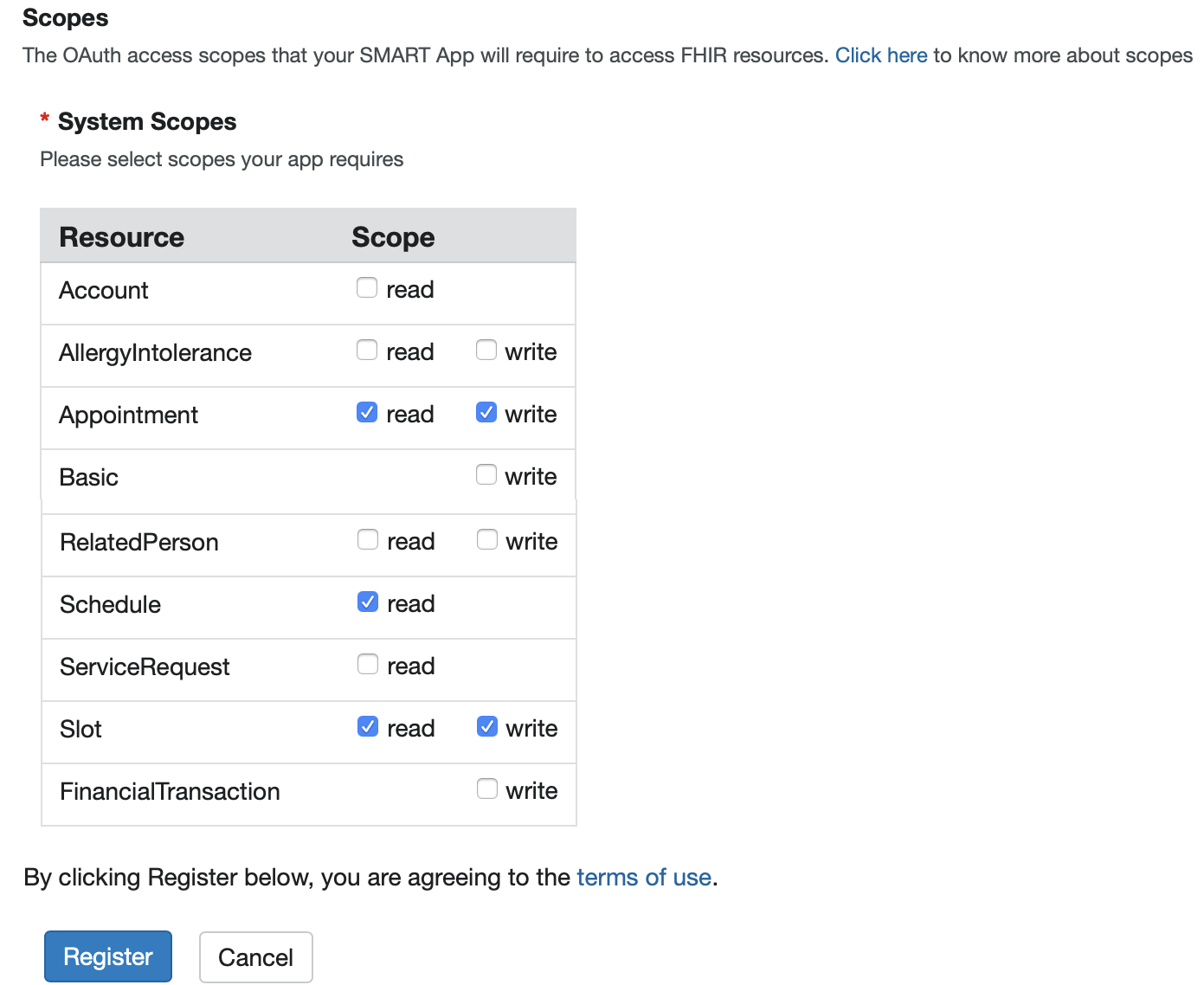Screen dimensions: 1204x985
Task: Select RelatedPerson read scope
Action: (x=368, y=540)
